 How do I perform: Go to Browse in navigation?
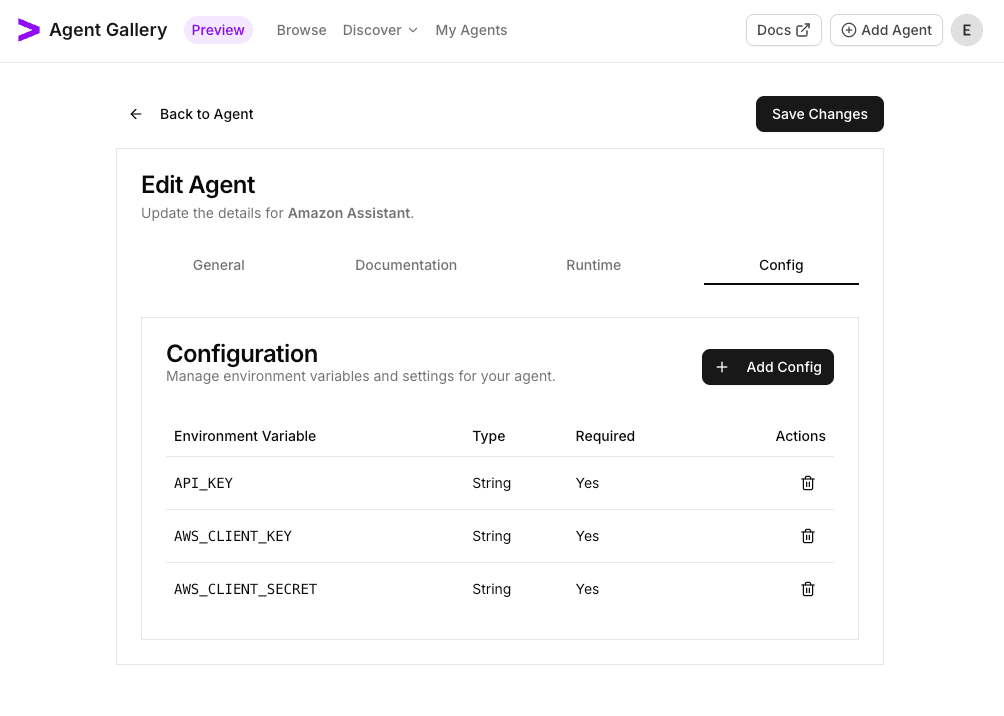point(301,30)
